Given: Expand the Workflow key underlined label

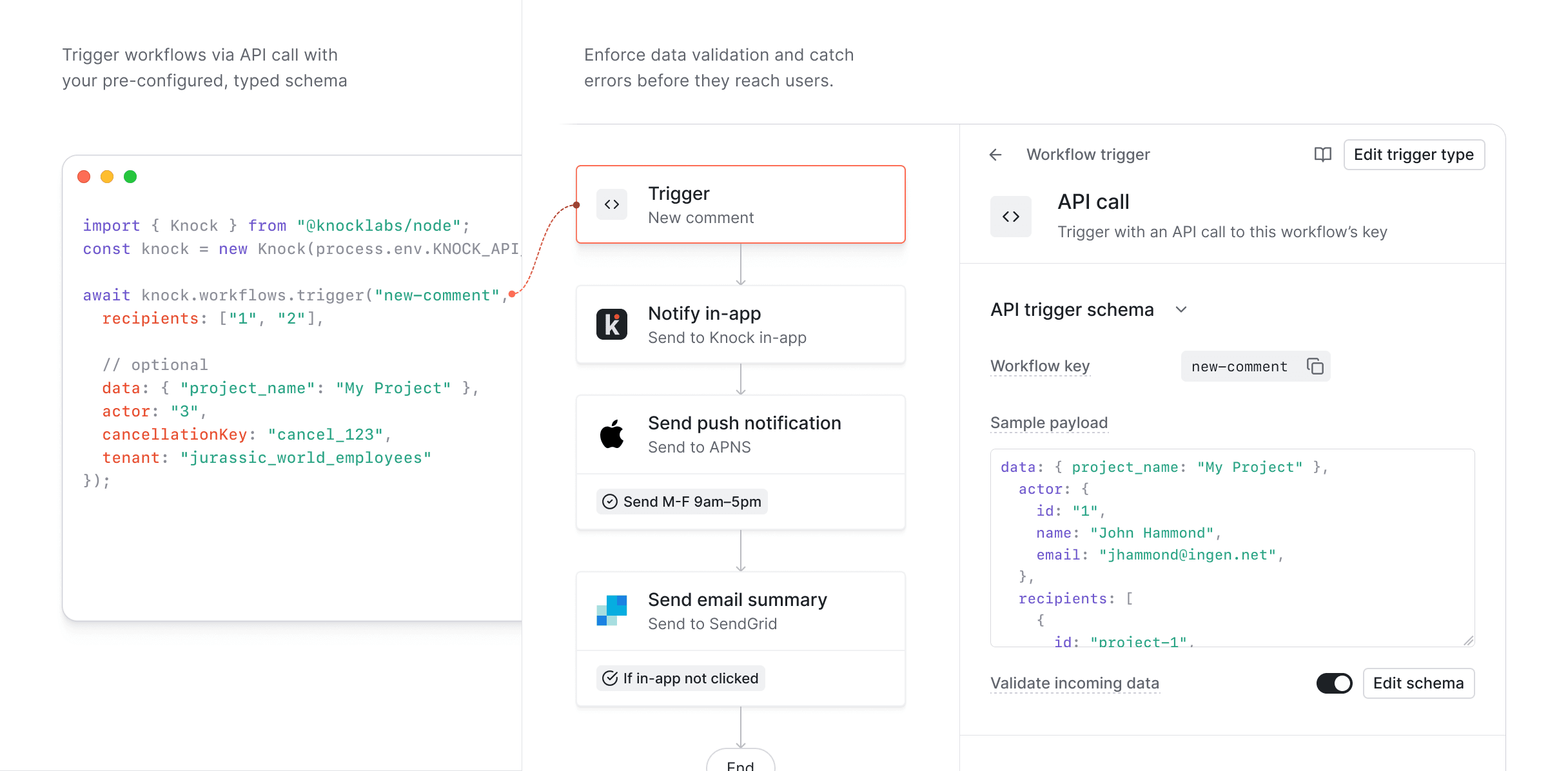Looking at the screenshot, I should pos(1039,366).
